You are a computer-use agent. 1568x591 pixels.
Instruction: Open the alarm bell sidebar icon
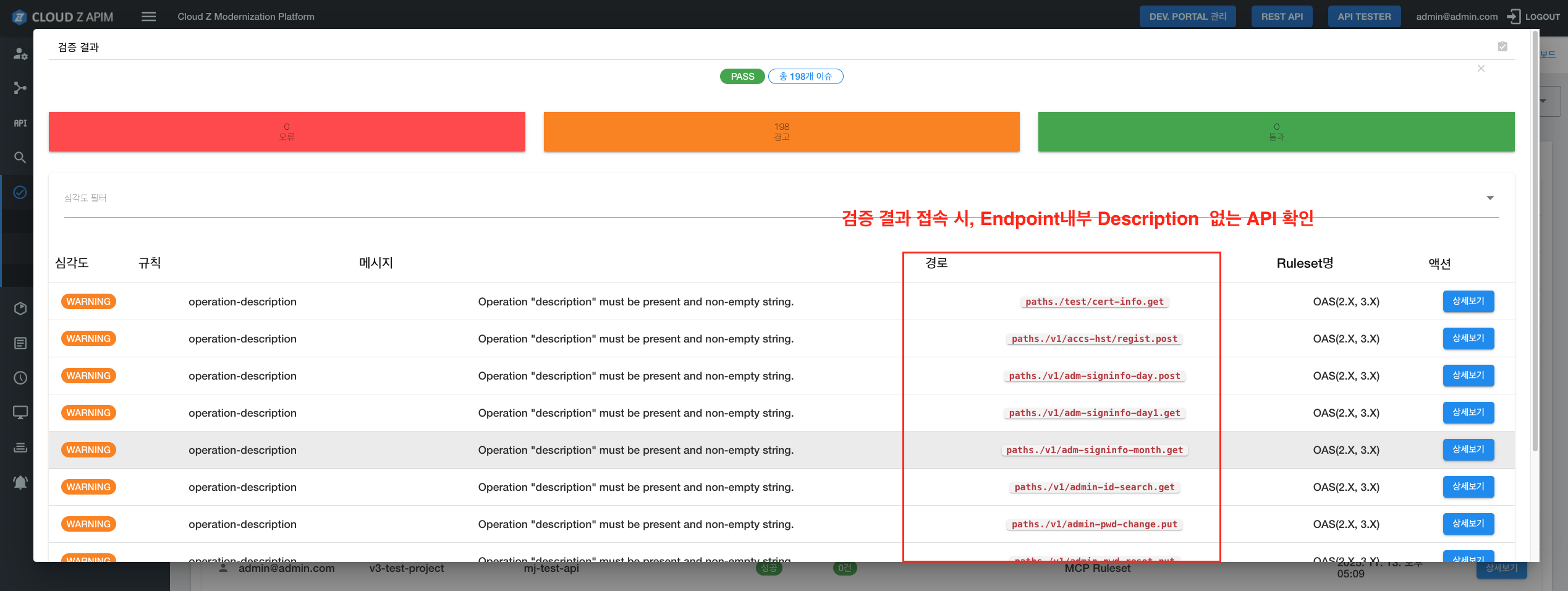(20, 482)
